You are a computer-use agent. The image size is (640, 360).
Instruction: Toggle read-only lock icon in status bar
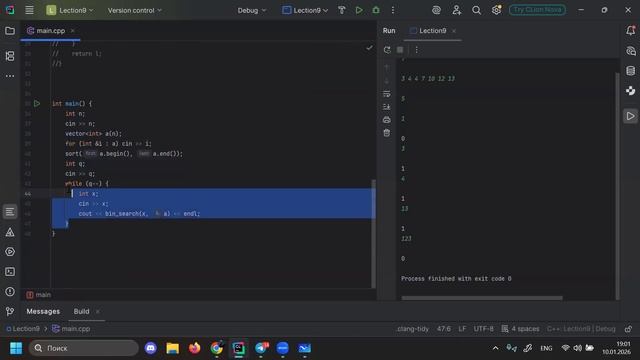coord(629,329)
